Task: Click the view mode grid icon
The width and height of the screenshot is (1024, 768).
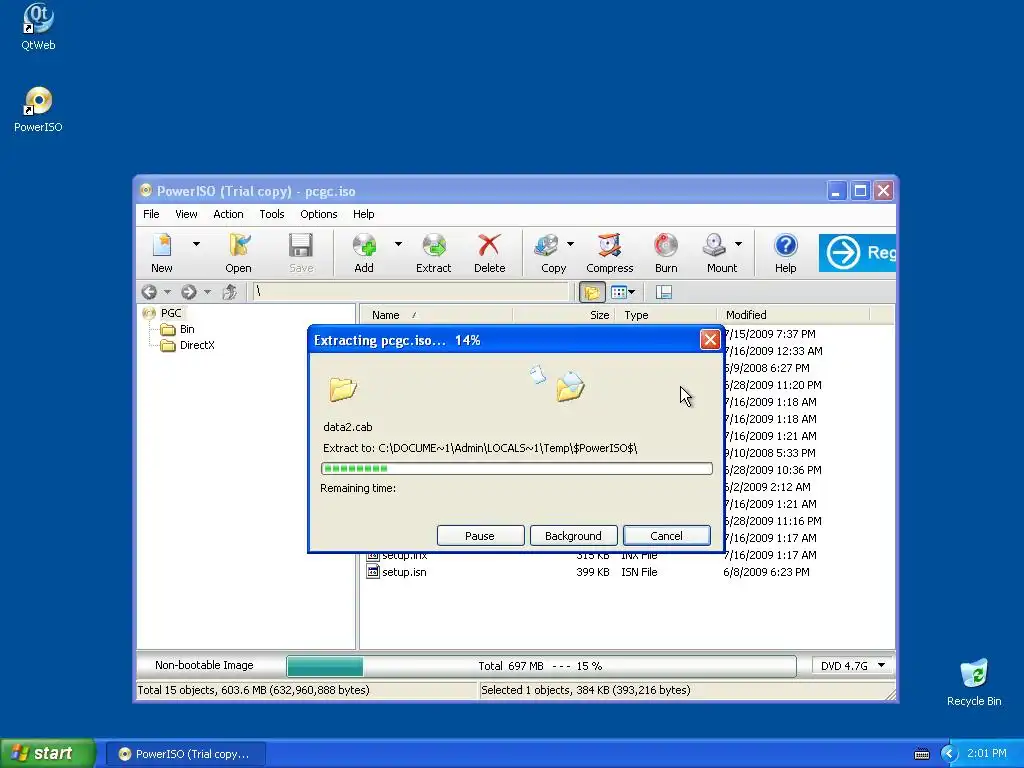Action: click(x=618, y=293)
